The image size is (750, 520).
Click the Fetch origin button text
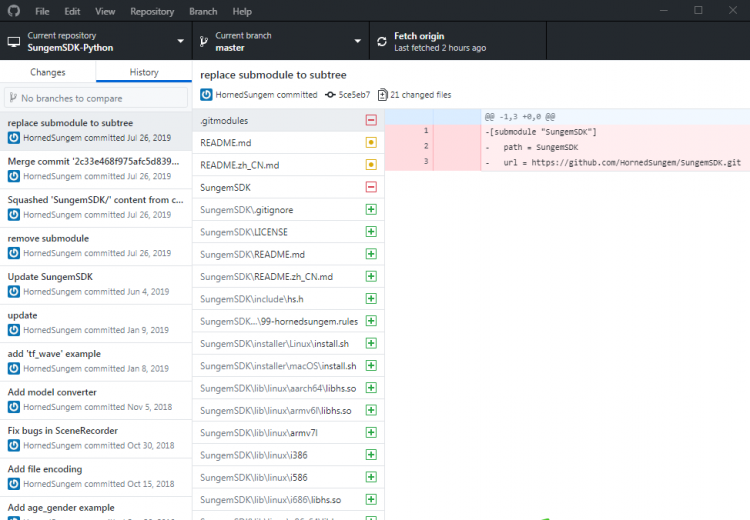[419, 36]
